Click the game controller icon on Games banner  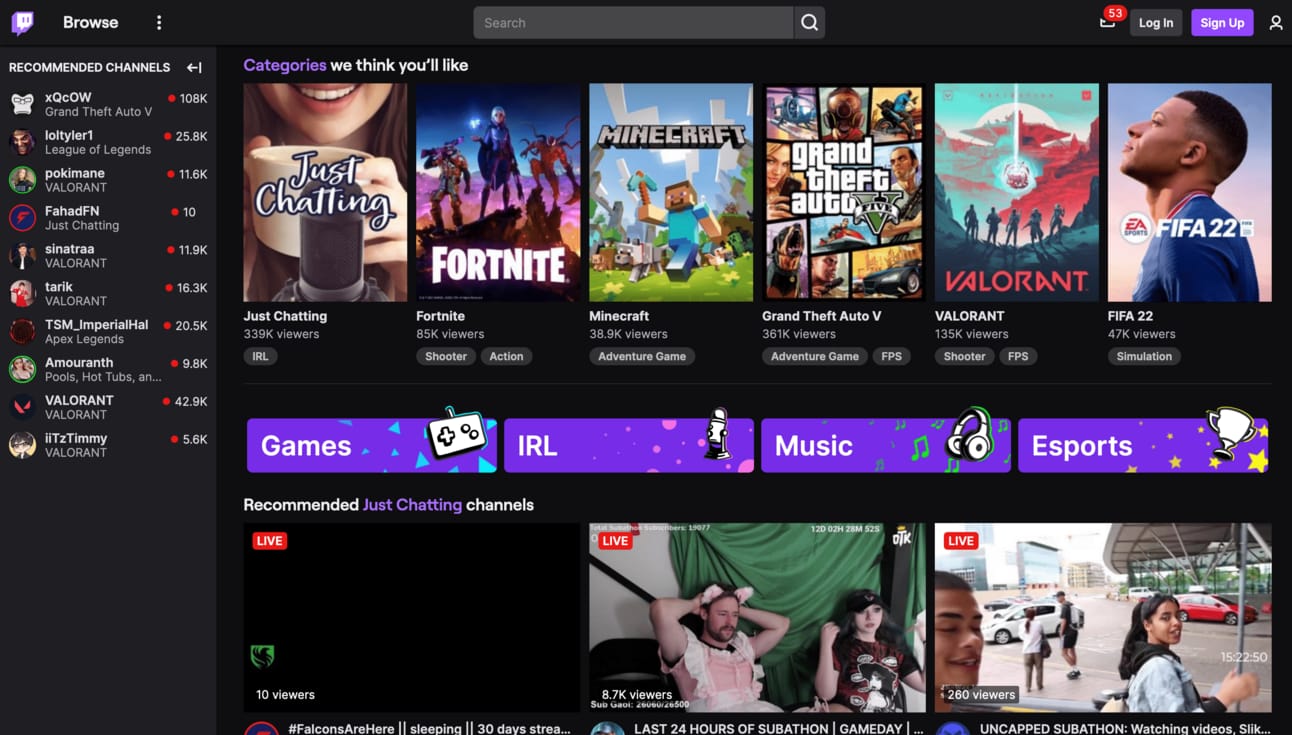456,435
